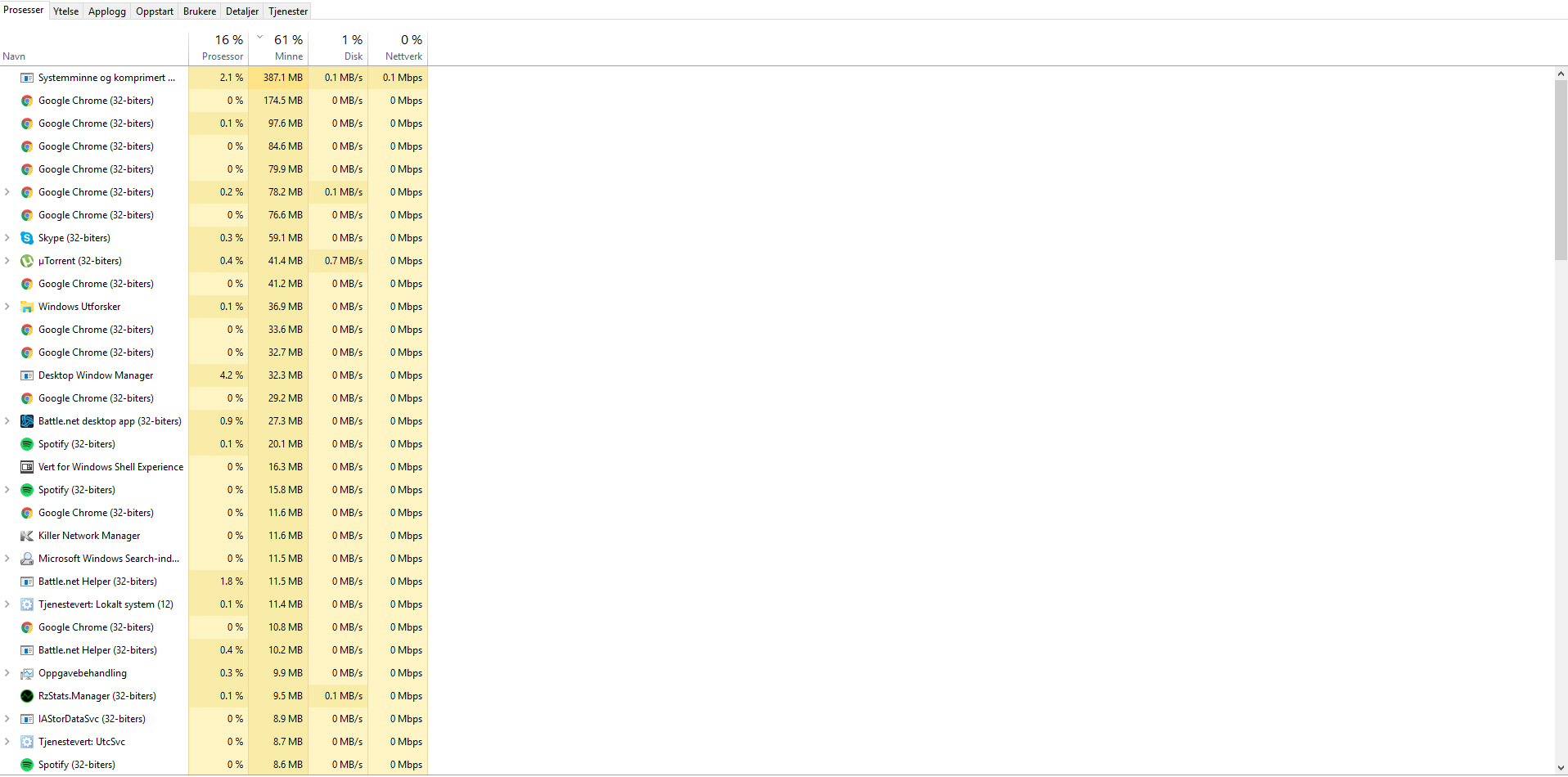The image size is (1568, 777).
Task: Expand the Oppgavebehandling process group
Action: point(7,673)
